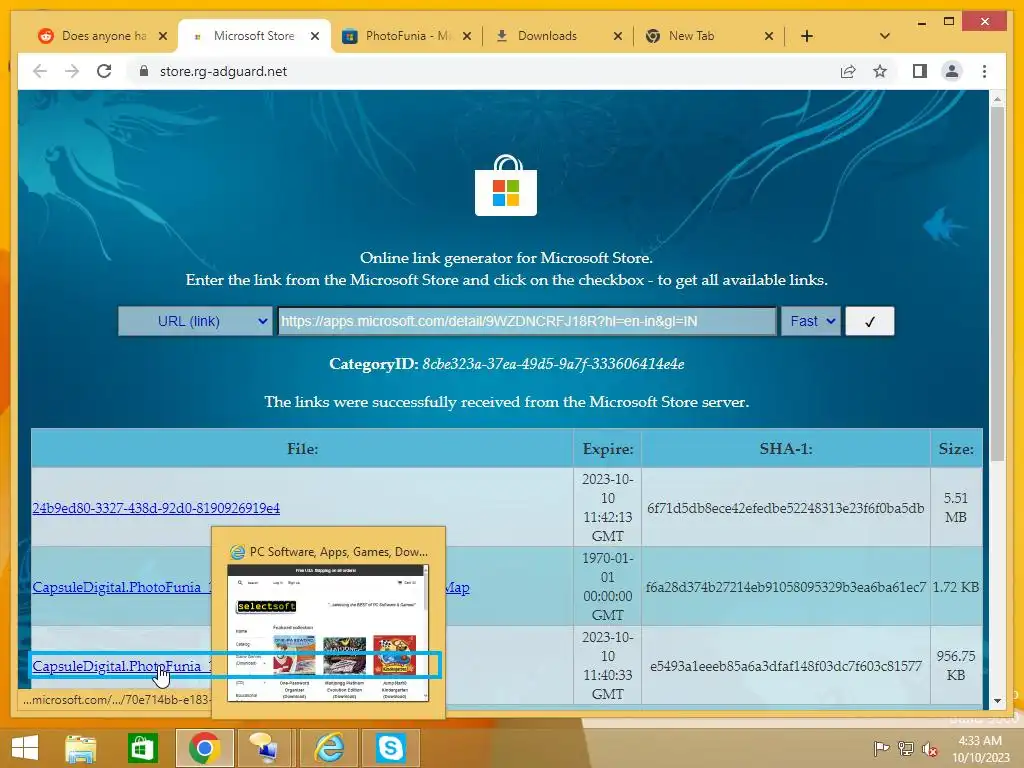
Task: Go back to the previous page
Action: [40, 71]
